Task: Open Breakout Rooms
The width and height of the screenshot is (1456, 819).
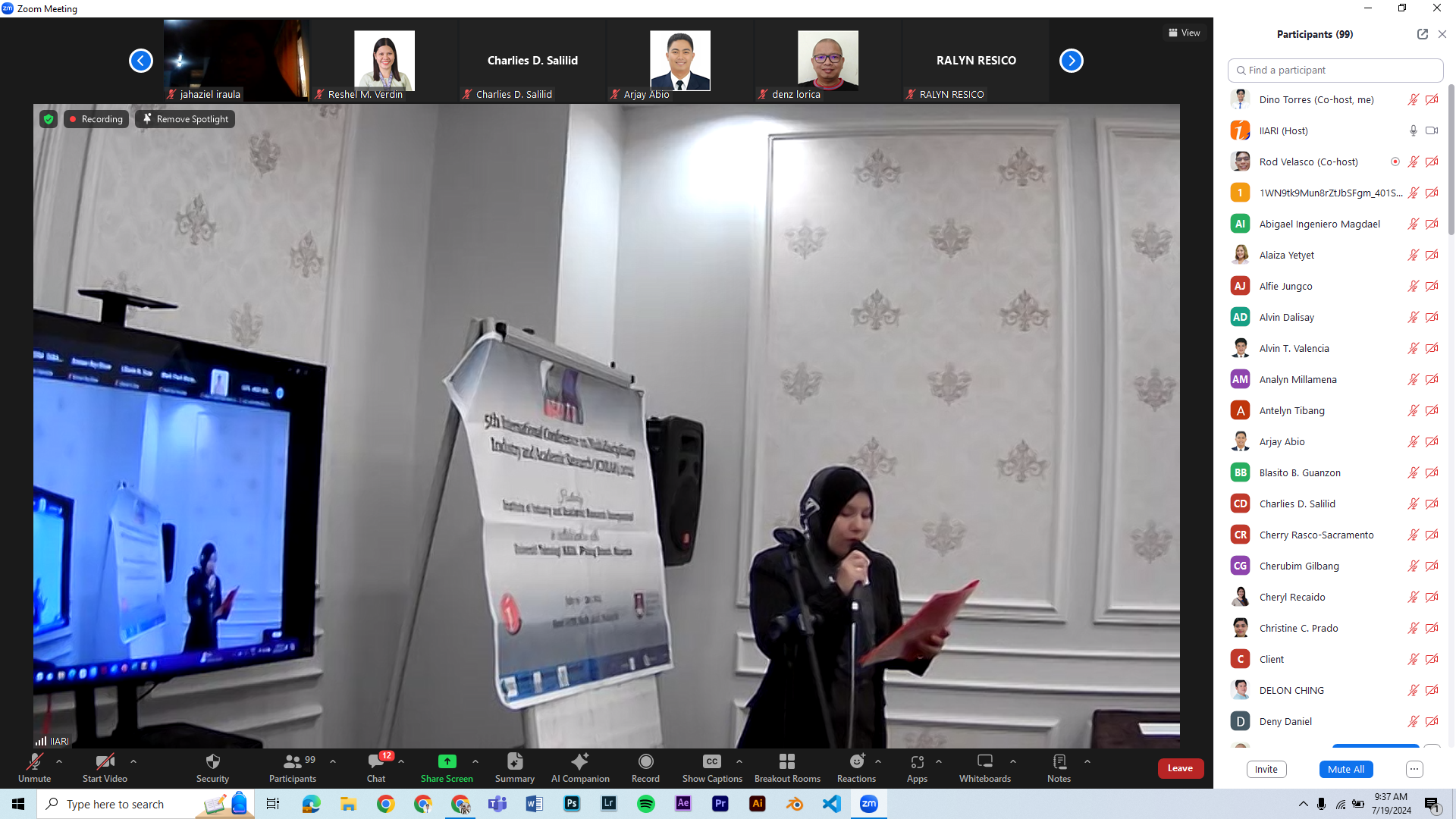Action: [x=787, y=761]
